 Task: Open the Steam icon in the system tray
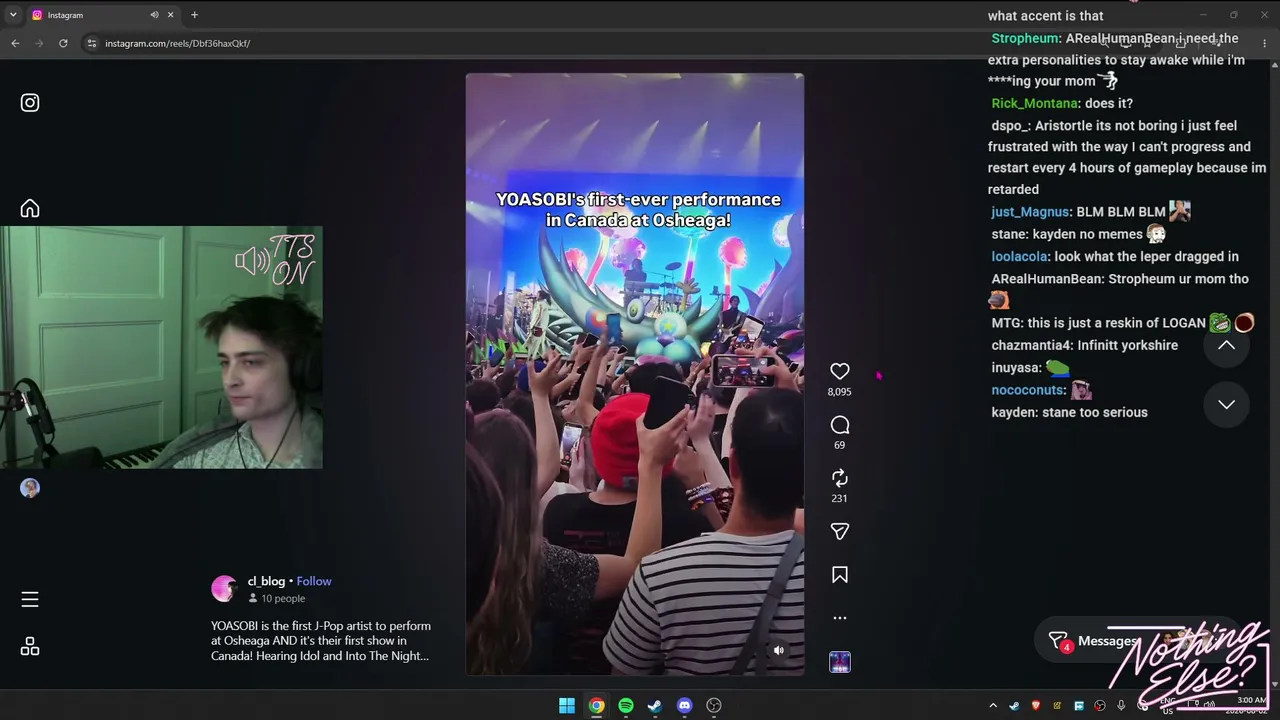pyautogui.click(x=1014, y=706)
